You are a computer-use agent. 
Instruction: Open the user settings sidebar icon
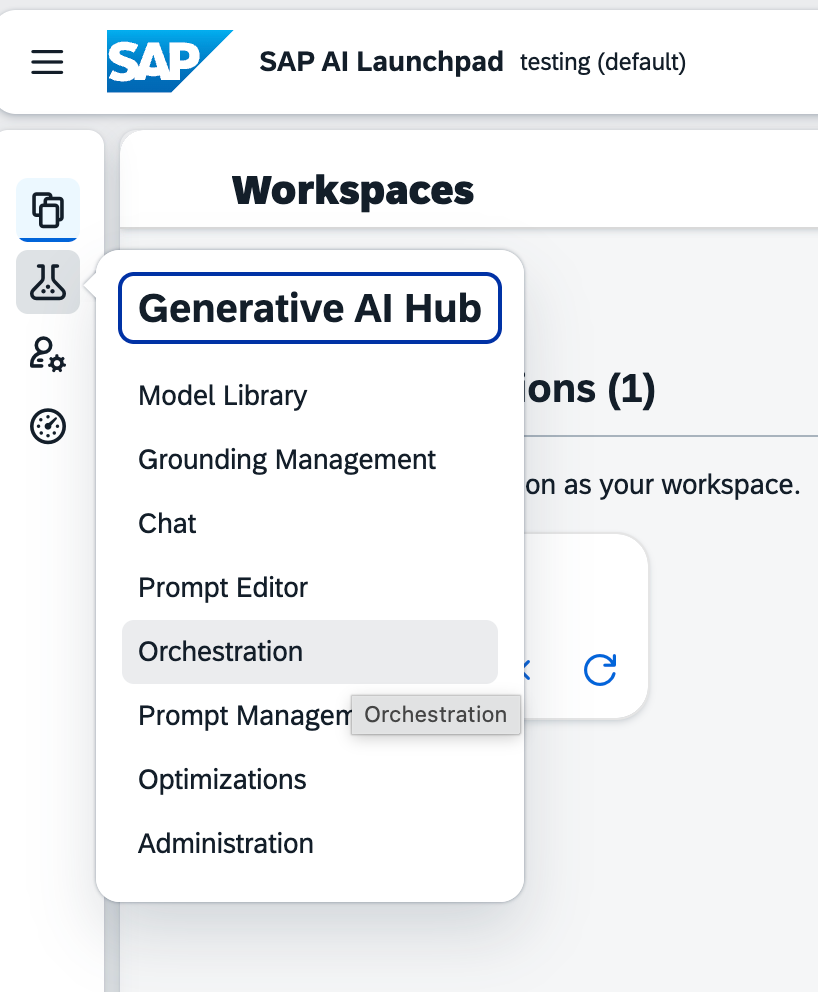click(48, 354)
